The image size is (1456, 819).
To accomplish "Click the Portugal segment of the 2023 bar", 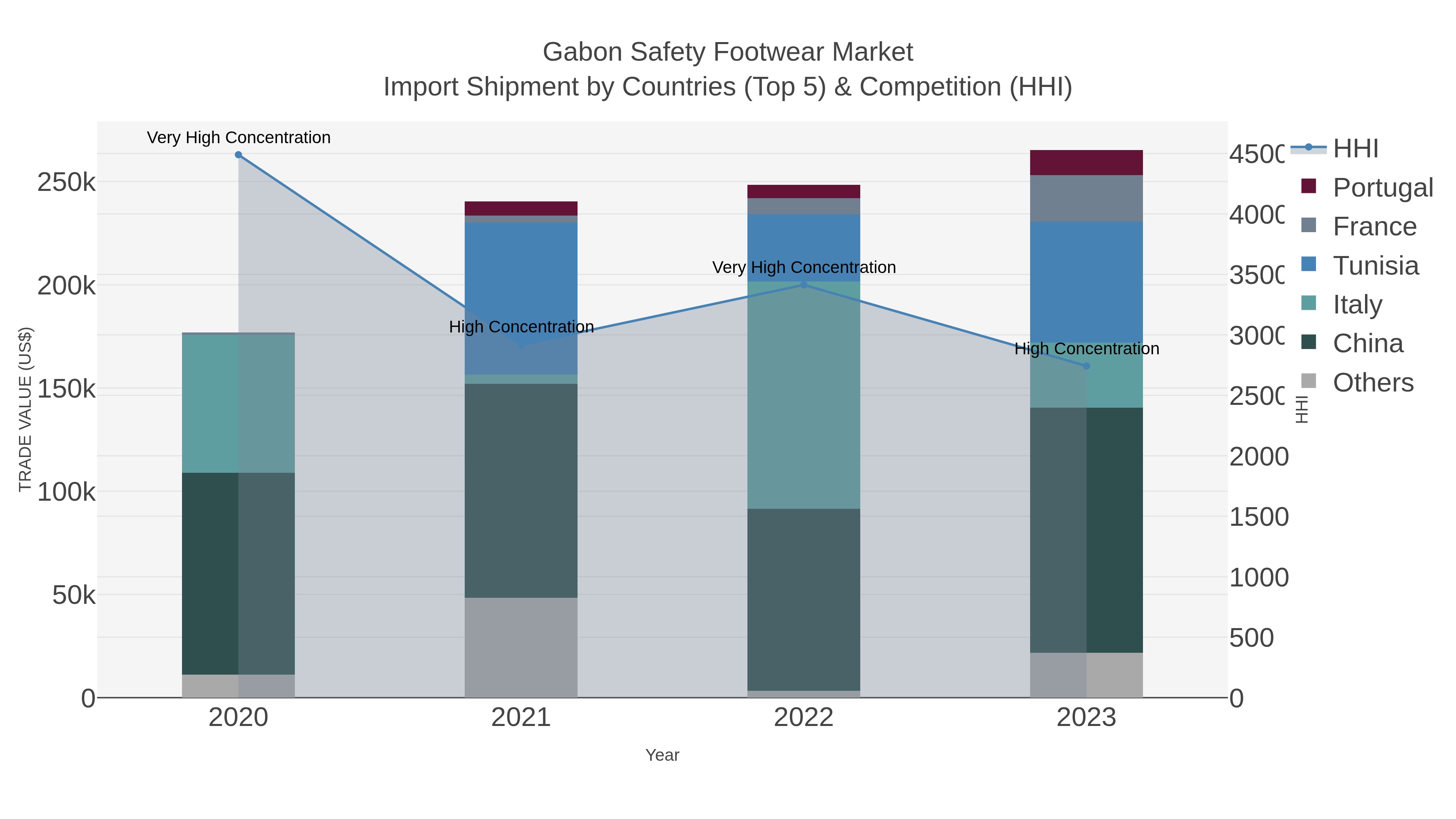I will (1086, 163).
